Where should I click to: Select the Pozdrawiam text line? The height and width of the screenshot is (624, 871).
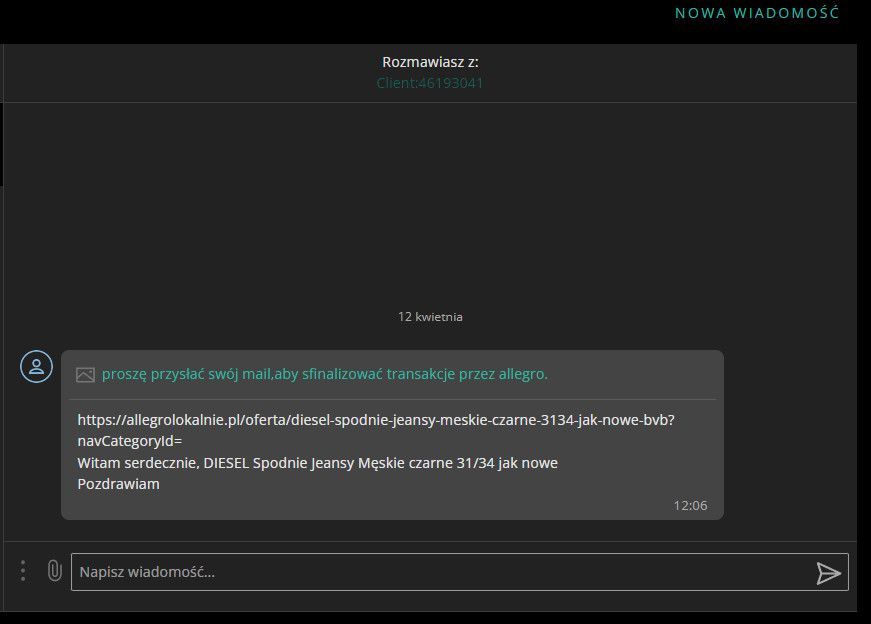(x=118, y=484)
